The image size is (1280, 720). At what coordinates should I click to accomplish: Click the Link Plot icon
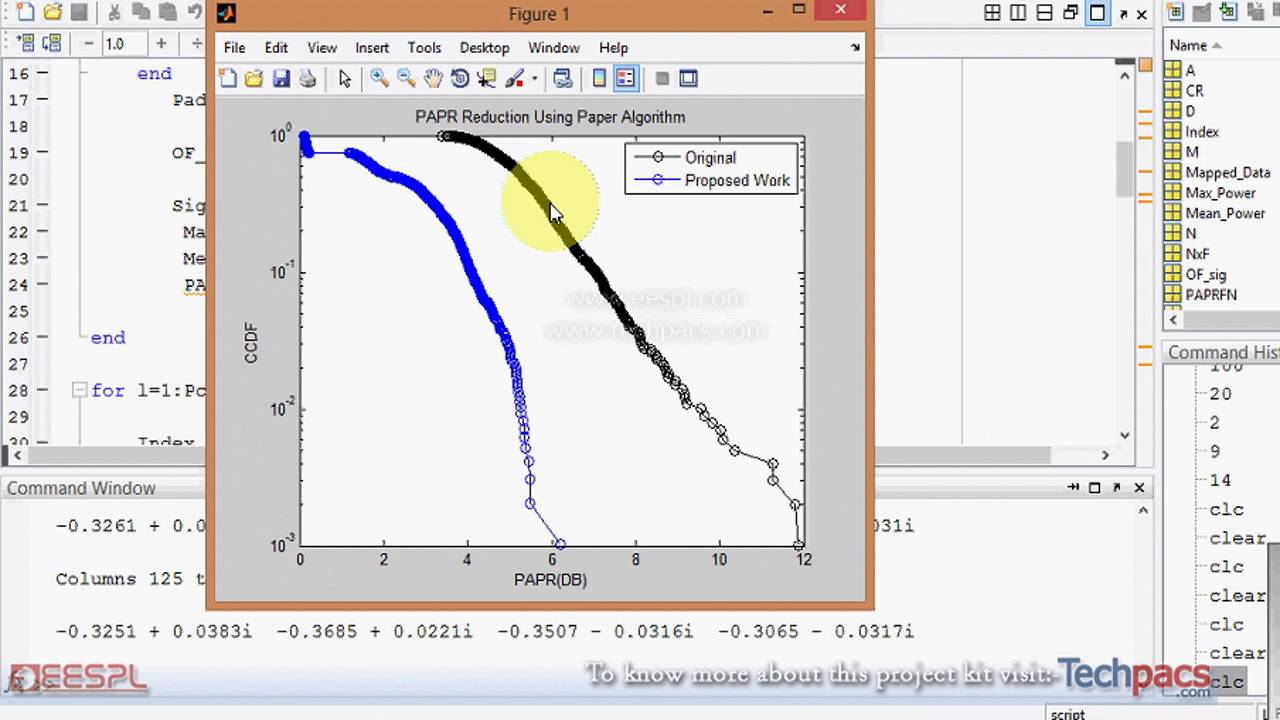562,78
